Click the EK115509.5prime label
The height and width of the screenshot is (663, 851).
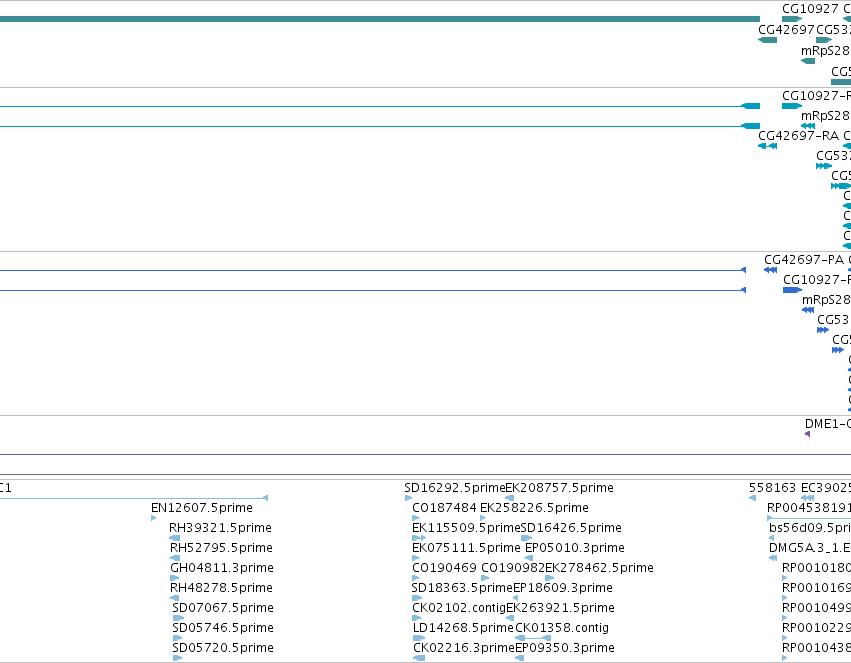(466, 528)
